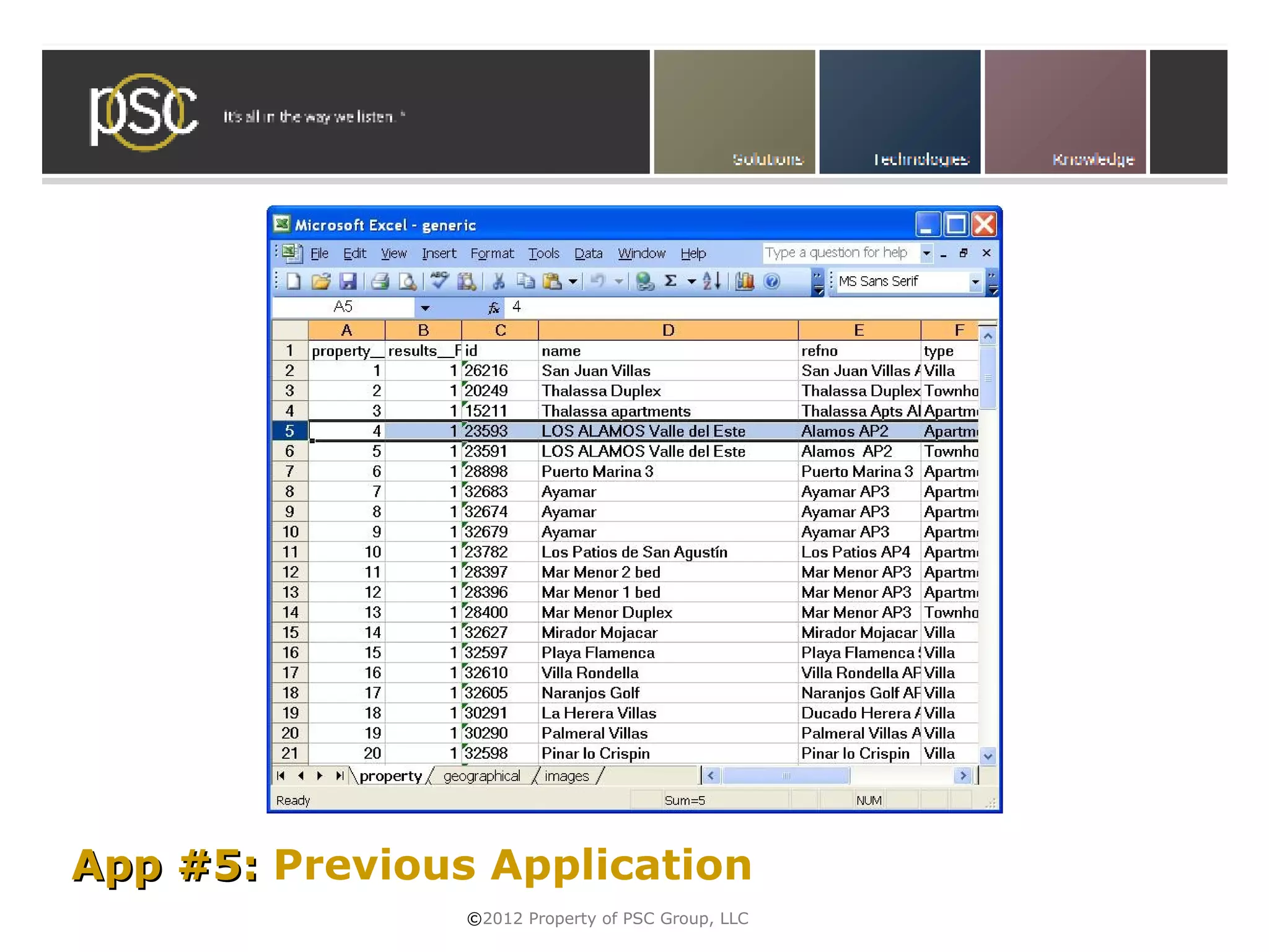This screenshot has width=1269, height=952.
Task: Open the View menu
Action: tap(393, 253)
